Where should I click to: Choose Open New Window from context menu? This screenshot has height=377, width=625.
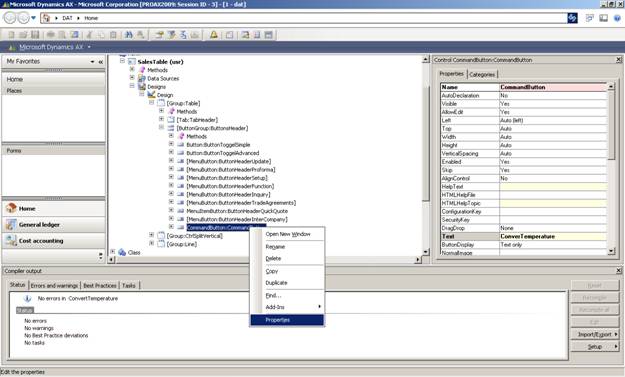tap(287, 234)
